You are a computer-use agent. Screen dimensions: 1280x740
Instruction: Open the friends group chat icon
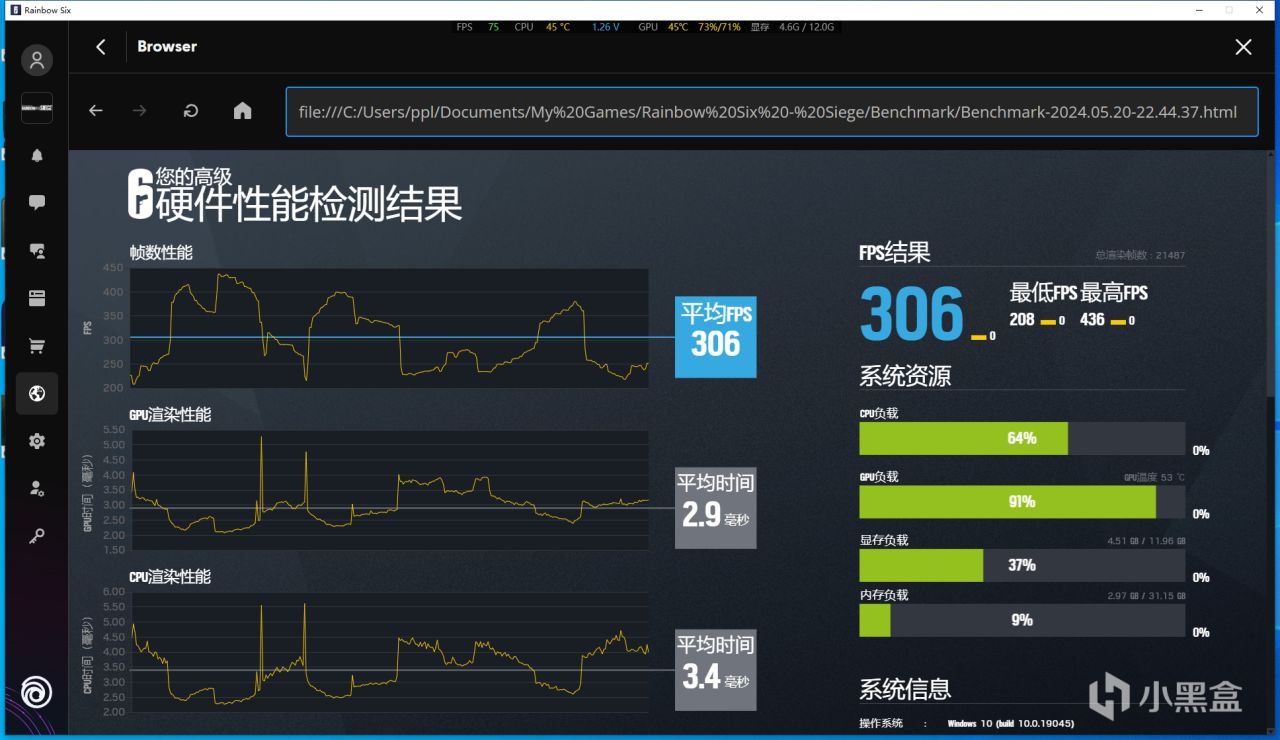(x=37, y=251)
